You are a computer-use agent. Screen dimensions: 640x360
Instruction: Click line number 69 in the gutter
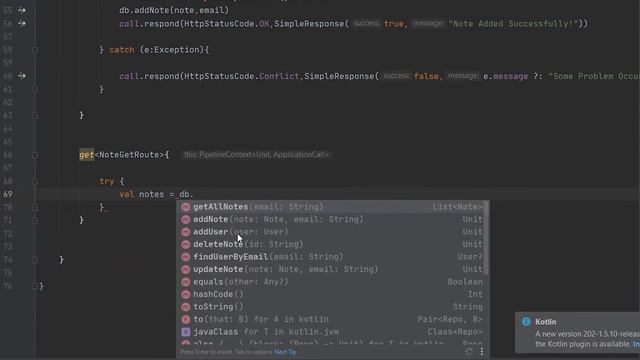point(8,194)
